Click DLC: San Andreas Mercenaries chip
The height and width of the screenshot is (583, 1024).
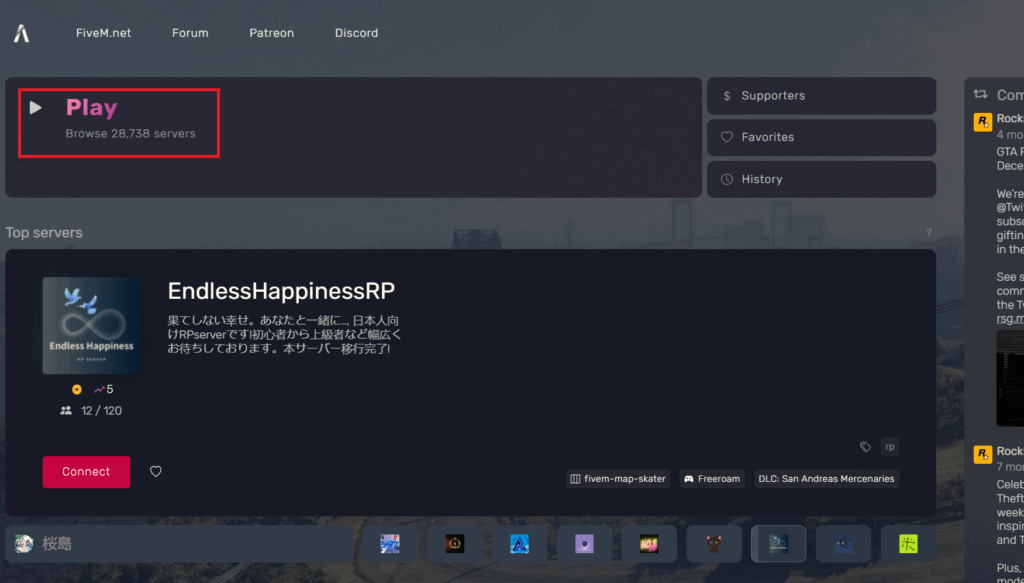click(x=826, y=479)
